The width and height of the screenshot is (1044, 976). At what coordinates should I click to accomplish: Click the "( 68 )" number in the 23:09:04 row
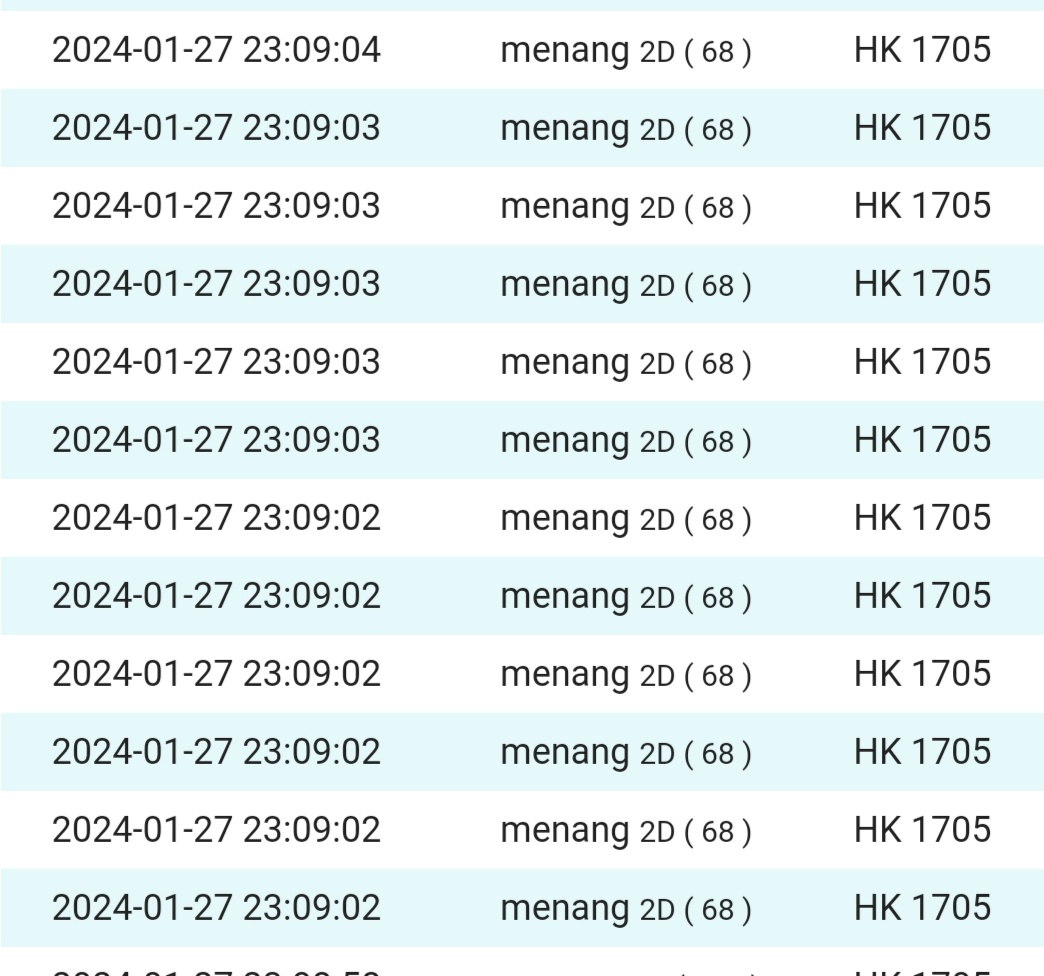click(x=717, y=52)
